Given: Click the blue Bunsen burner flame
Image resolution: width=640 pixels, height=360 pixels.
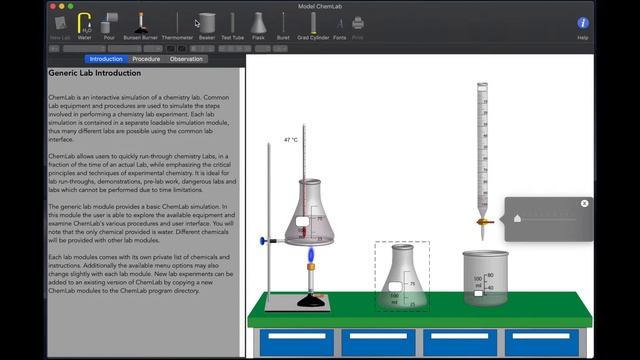Looking at the screenshot, I should [311, 255].
